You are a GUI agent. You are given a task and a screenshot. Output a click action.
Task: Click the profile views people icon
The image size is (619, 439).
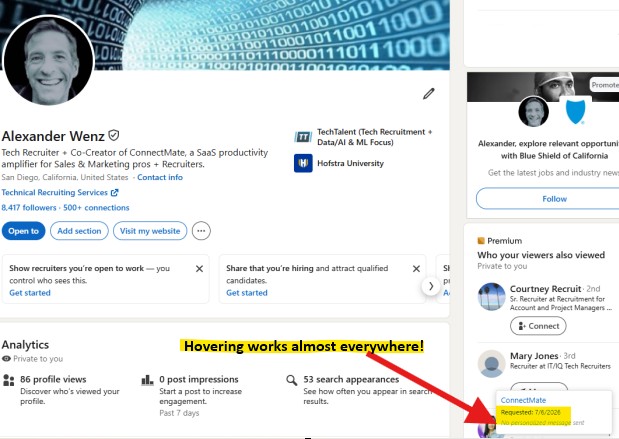point(8,380)
